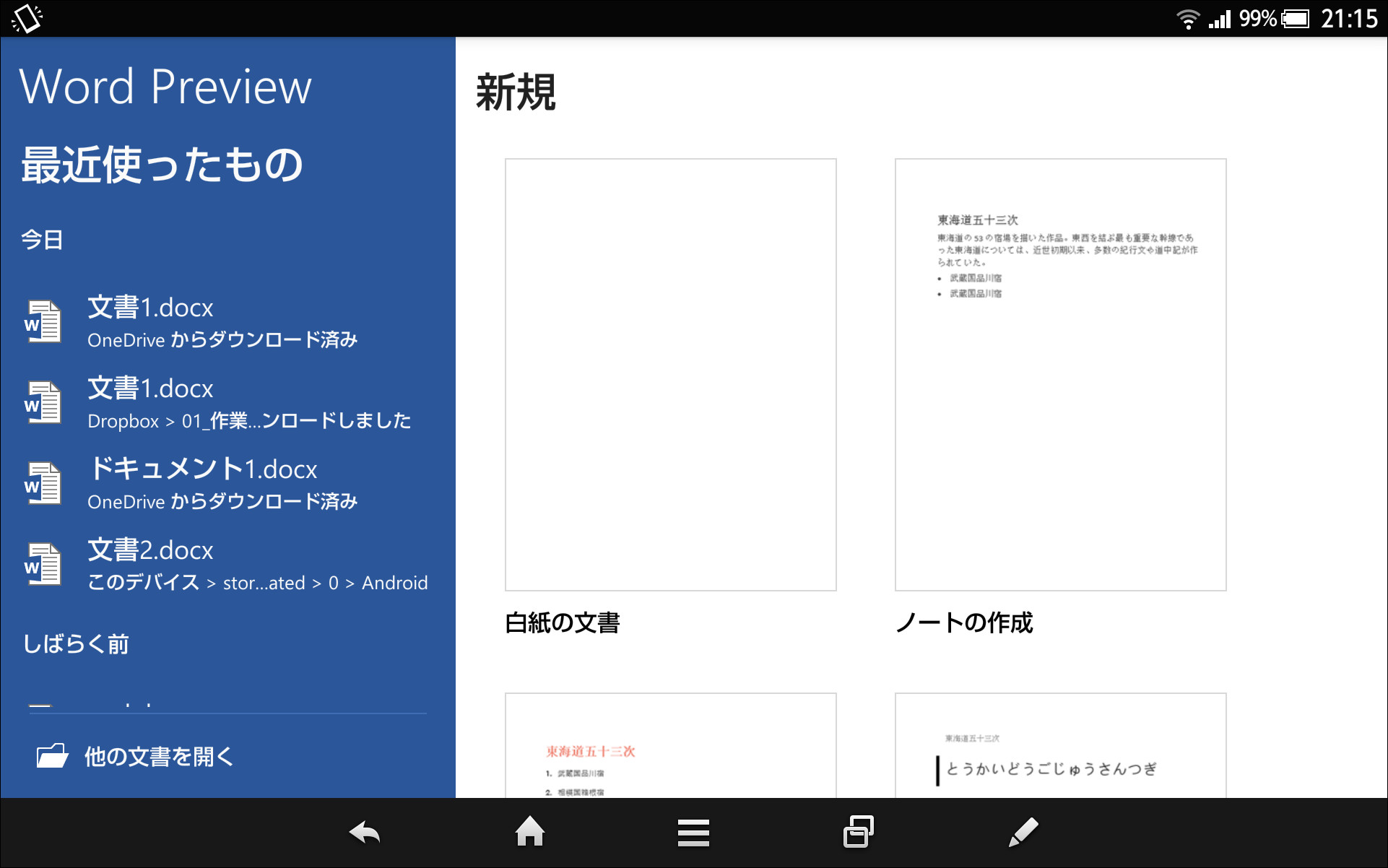Tap the home icon in the navigation bar

tap(530, 832)
